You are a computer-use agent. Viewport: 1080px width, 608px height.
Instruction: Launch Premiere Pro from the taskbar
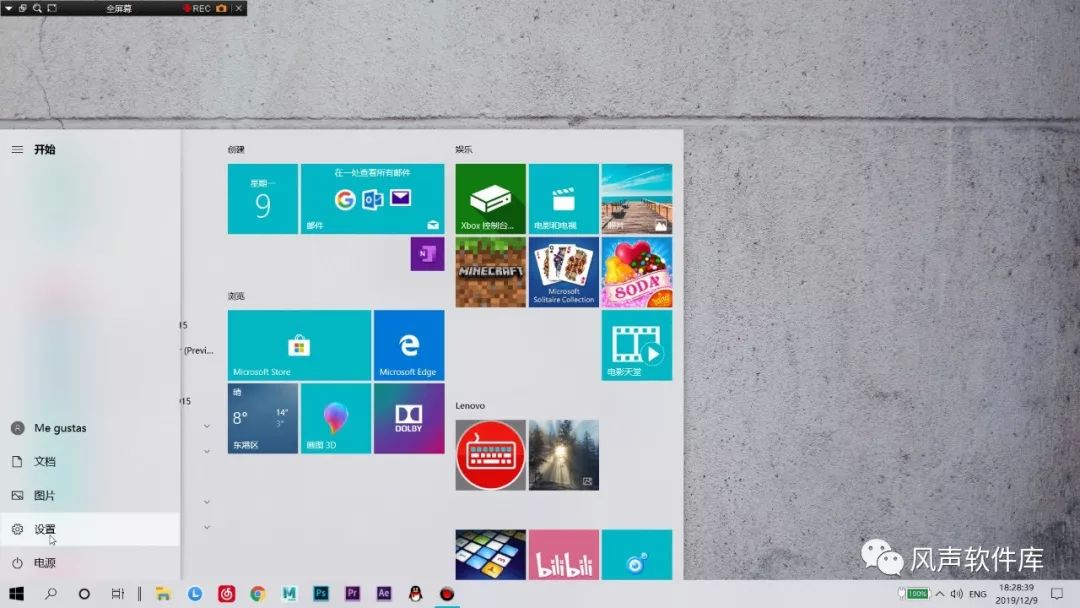352,595
